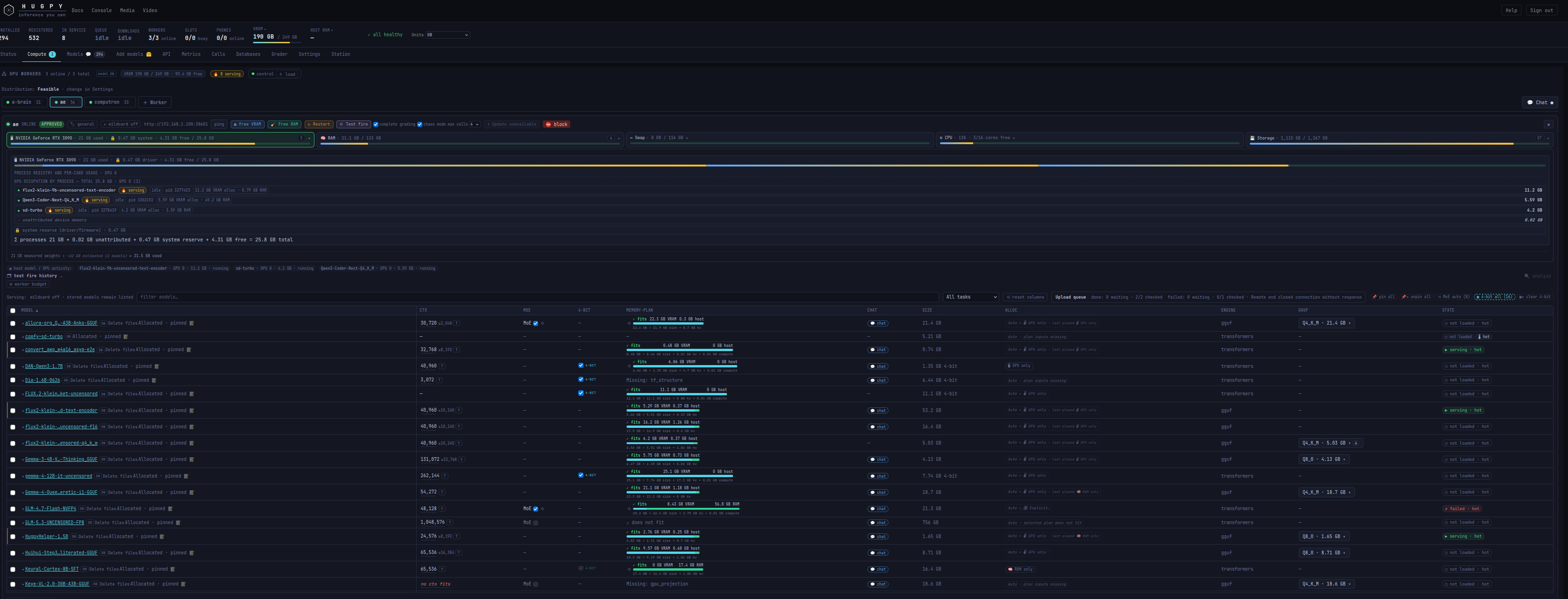Image resolution: width=1568 pixels, height=599 pixels.
Task: Click the Restart worker button
Action: click(318, 124)
